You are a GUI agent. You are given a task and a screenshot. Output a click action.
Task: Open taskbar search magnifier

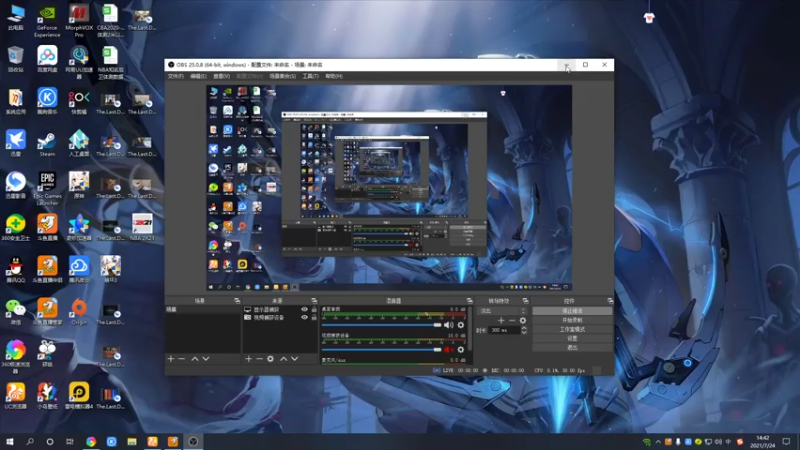coord(30,441)
